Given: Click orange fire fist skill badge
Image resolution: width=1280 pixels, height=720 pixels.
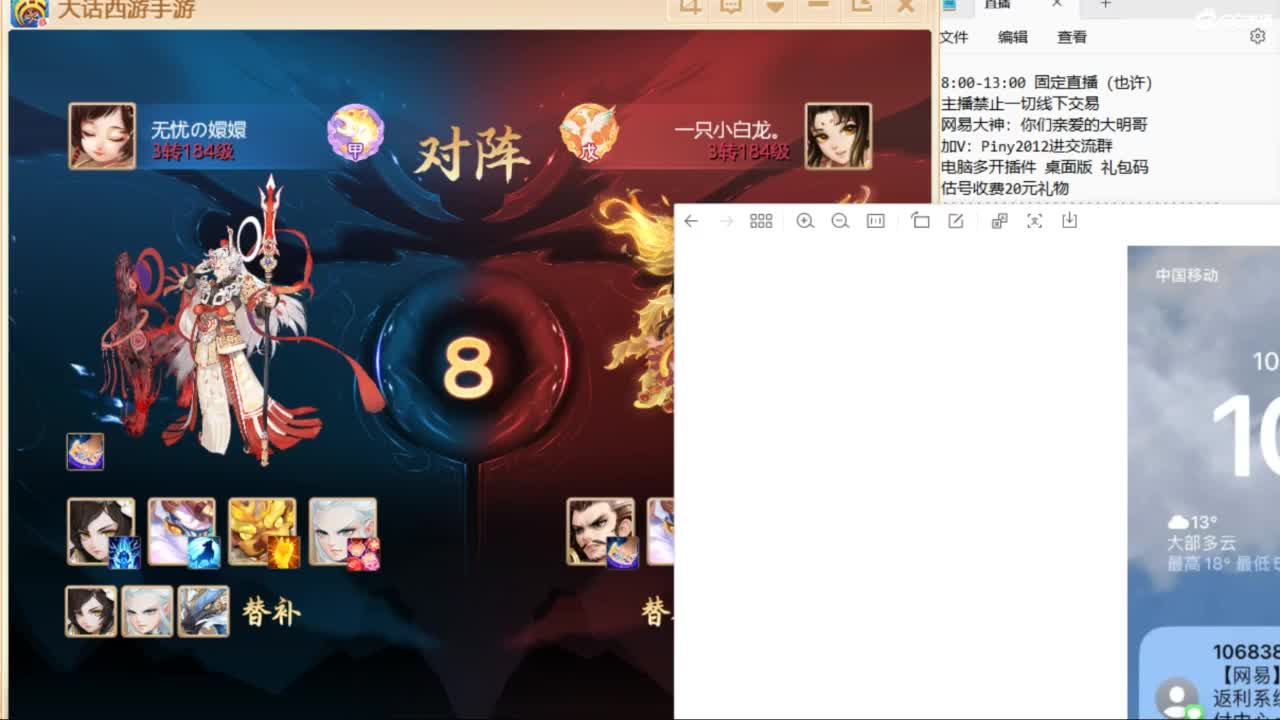Looking at the screenshot, I should coord(284,553).
